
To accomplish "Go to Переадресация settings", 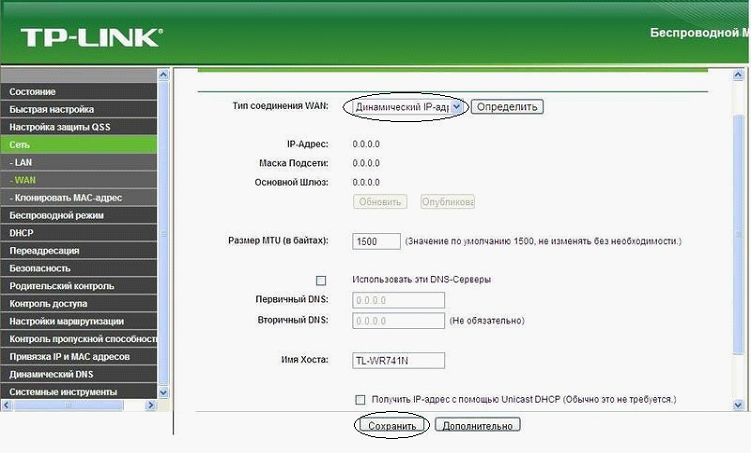I will [79, 251].
